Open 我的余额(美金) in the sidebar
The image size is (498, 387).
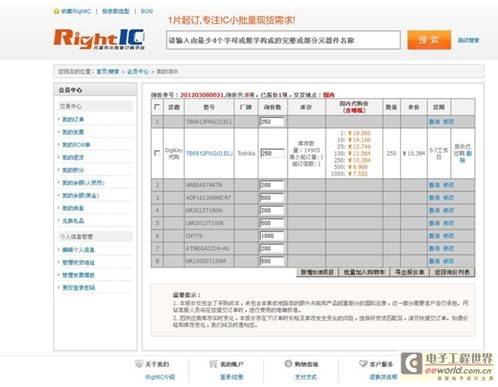click(80, 195)
